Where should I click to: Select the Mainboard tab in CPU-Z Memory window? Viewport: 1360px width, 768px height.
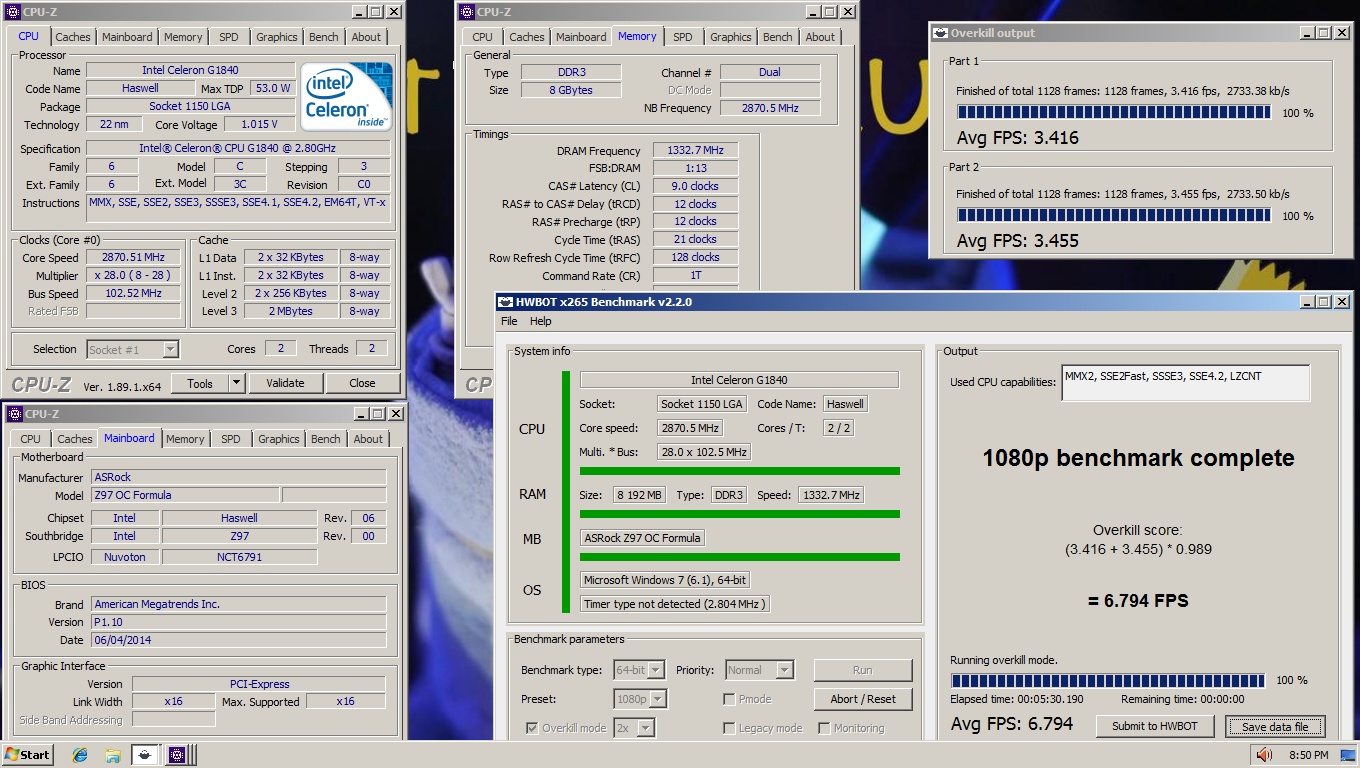pyautogui.click(x=581, y=37)
